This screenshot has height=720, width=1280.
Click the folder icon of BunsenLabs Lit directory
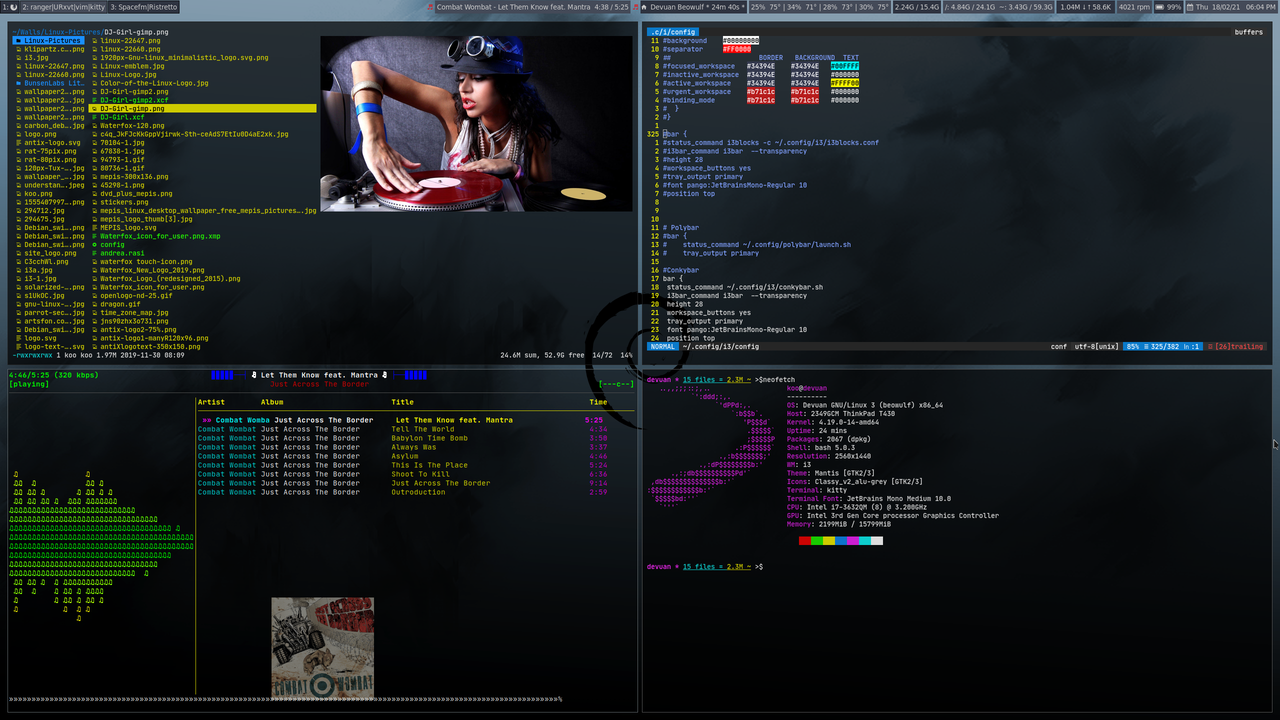tap(18, 83)
